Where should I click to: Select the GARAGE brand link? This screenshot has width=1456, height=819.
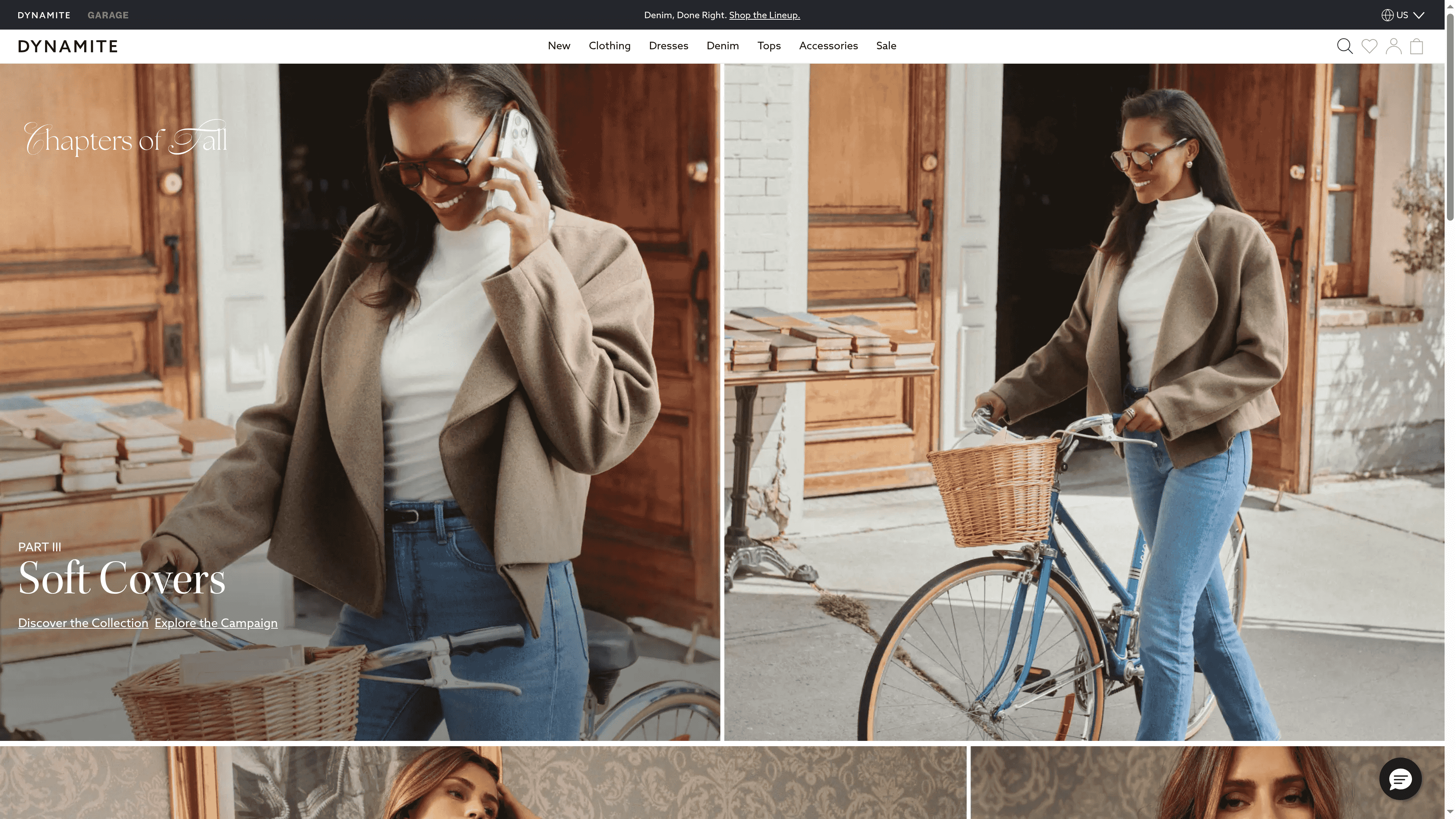pos(107,15)
